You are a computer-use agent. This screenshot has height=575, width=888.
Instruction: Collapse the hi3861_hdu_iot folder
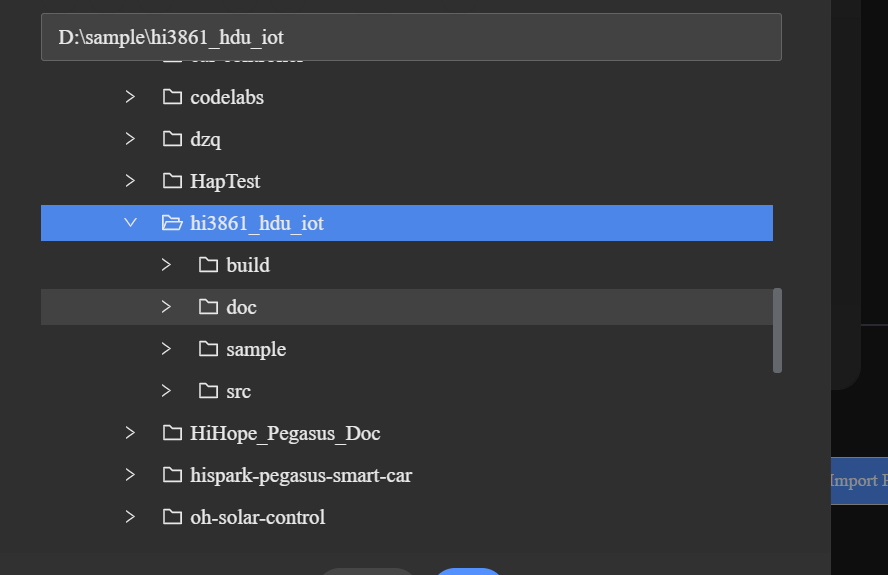pyautogui.click(x=130, y=223)
